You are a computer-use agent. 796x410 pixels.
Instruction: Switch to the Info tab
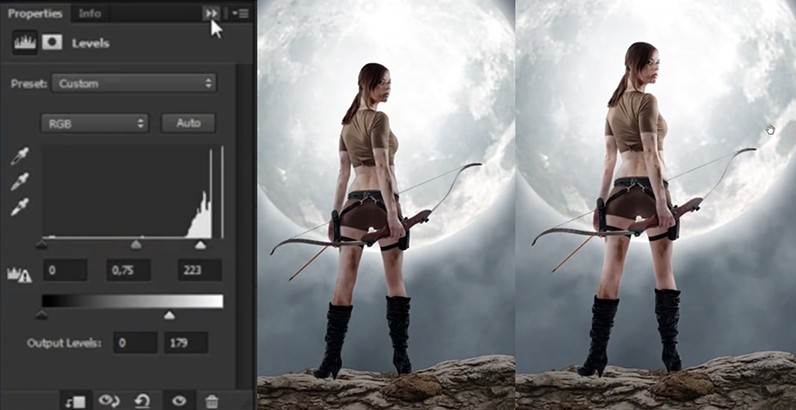[89, 14]
